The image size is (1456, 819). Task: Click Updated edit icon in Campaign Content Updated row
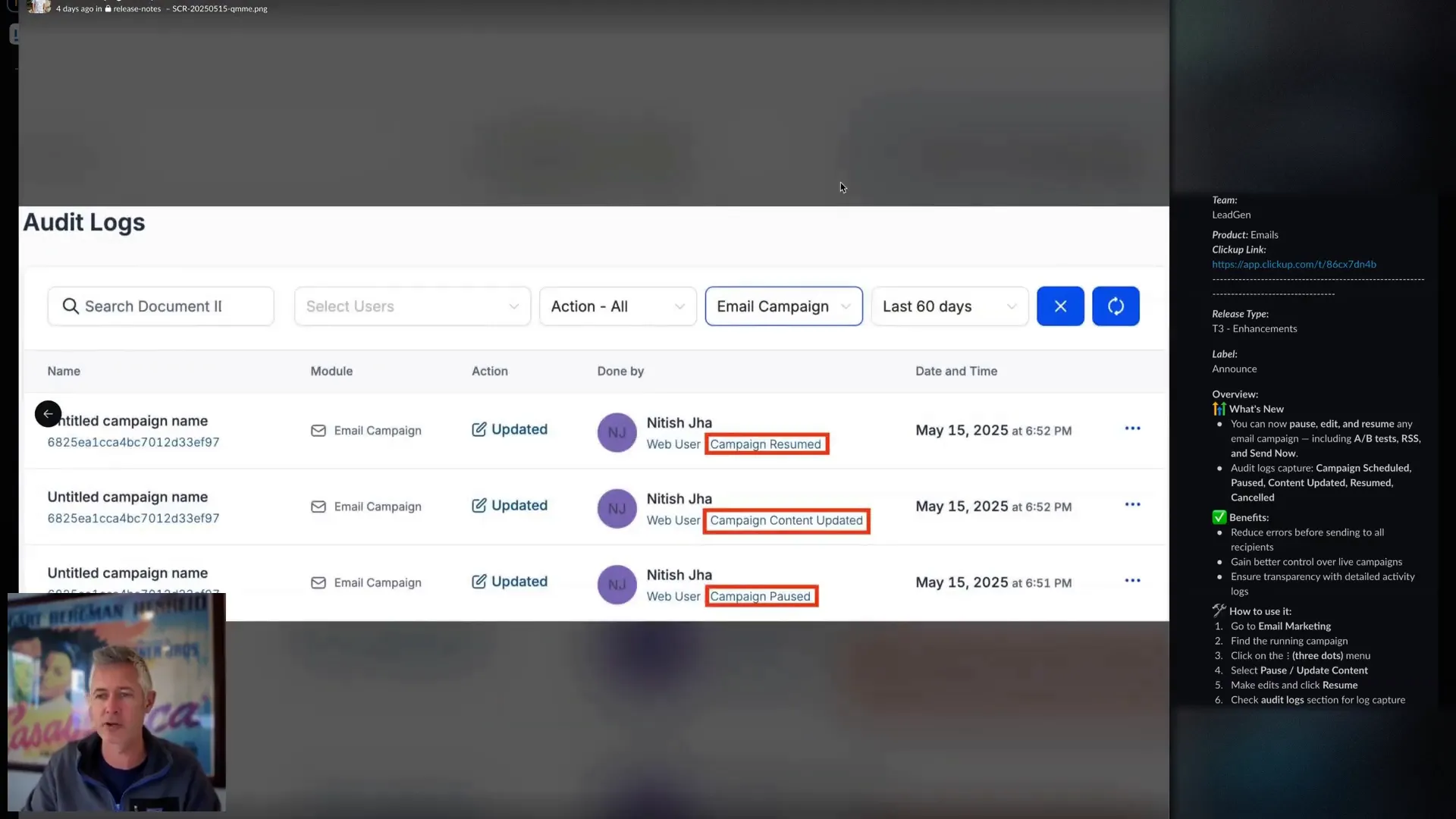tap(479, 505)
